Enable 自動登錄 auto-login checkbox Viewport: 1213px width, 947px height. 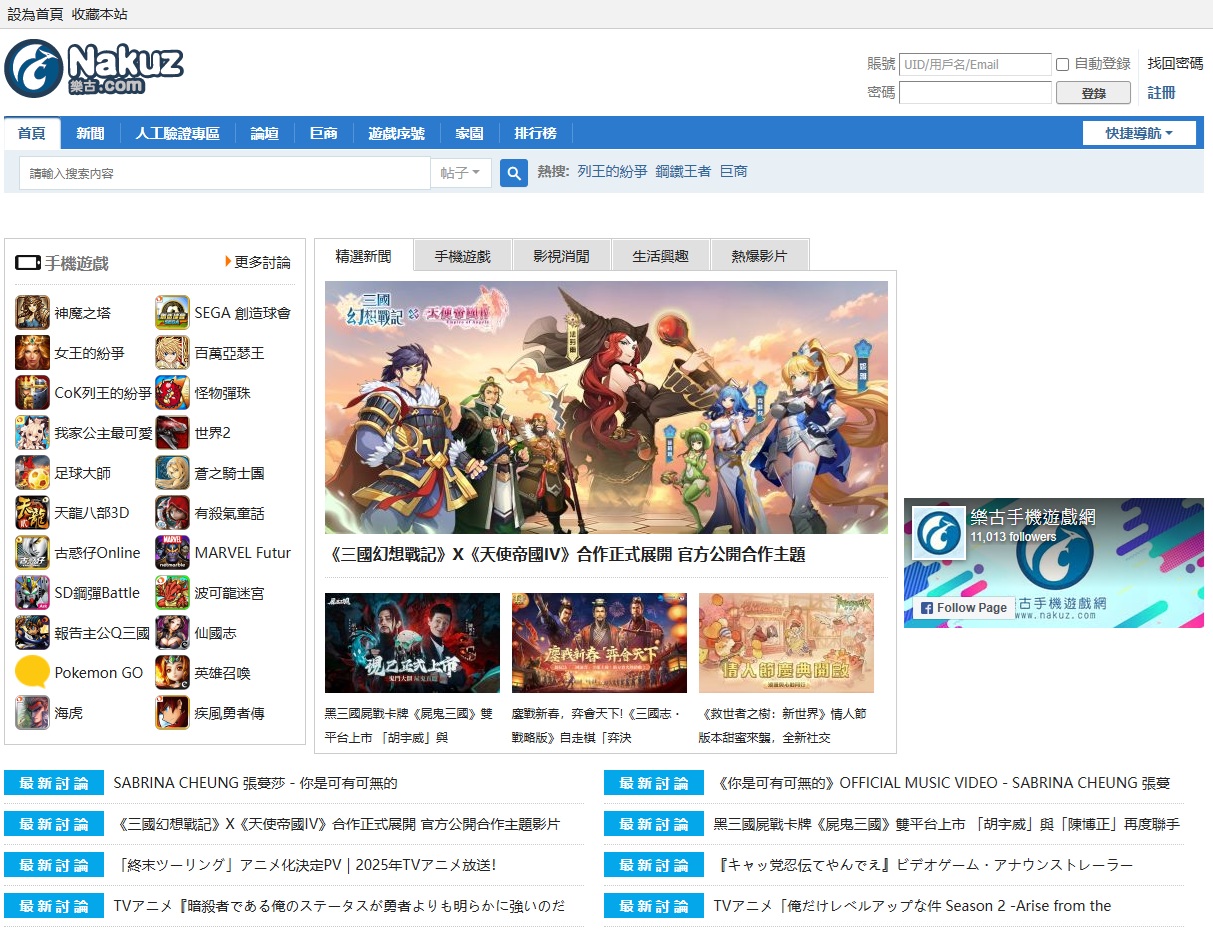(x=1062, y=64)
